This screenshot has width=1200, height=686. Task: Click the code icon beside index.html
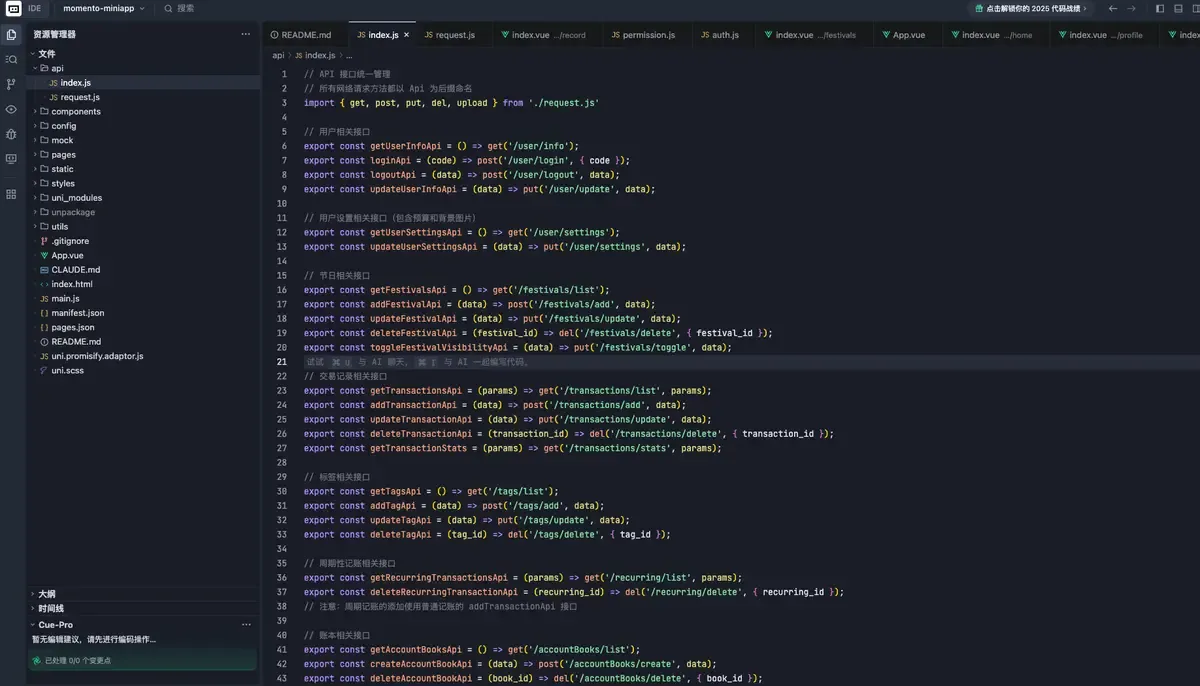click(44, 284)
